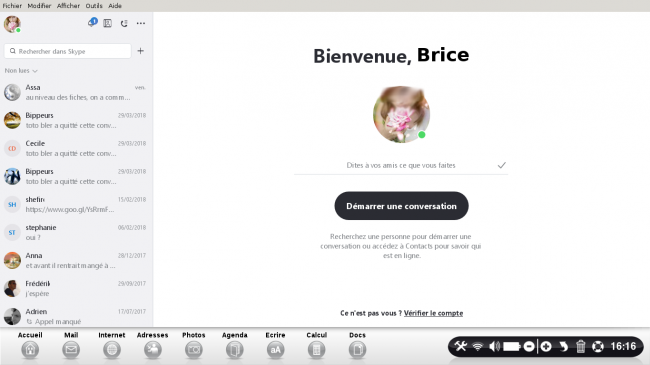Click the magnifier icon in search box

(12, 51)
